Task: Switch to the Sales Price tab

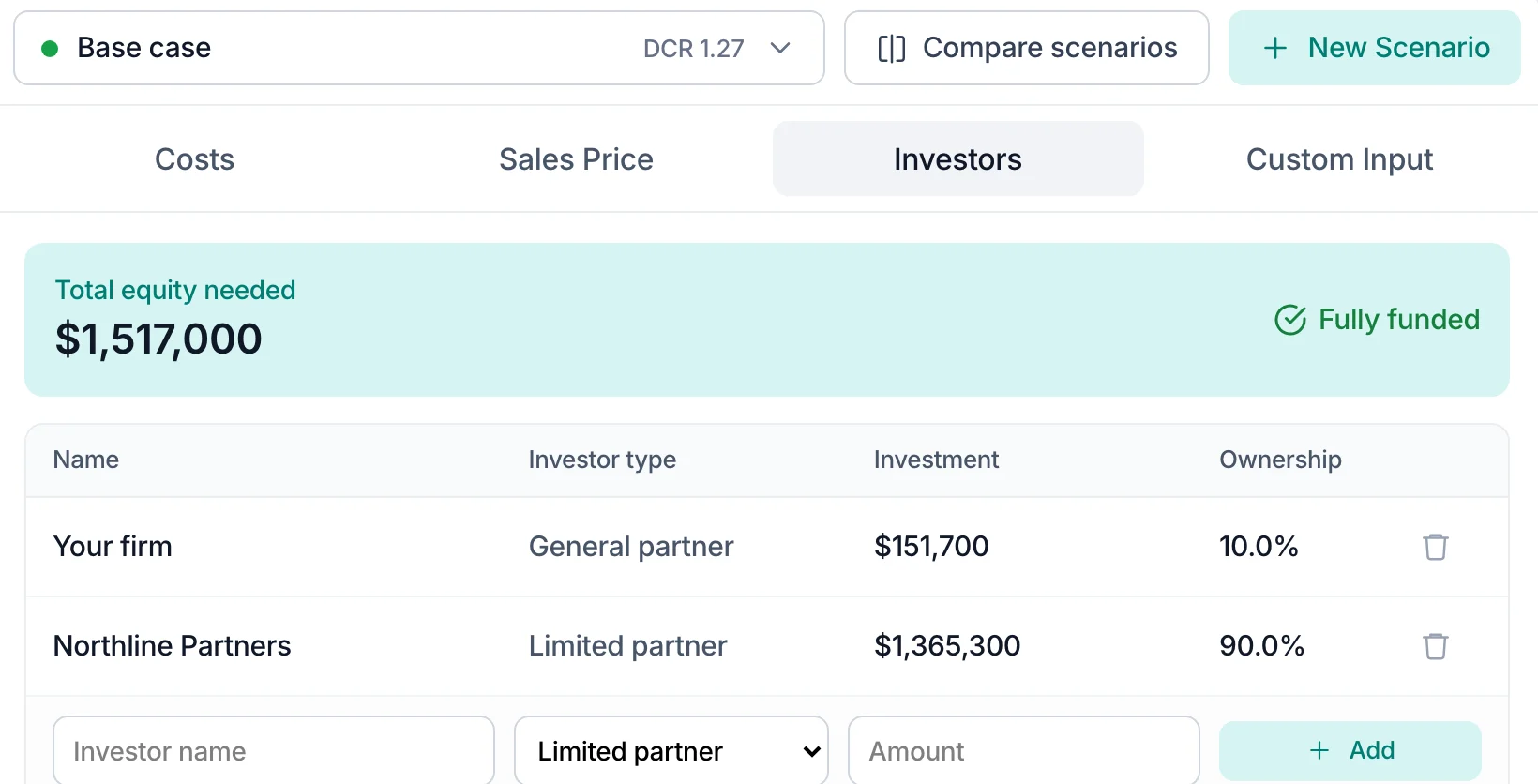Action: coord(576,158)
